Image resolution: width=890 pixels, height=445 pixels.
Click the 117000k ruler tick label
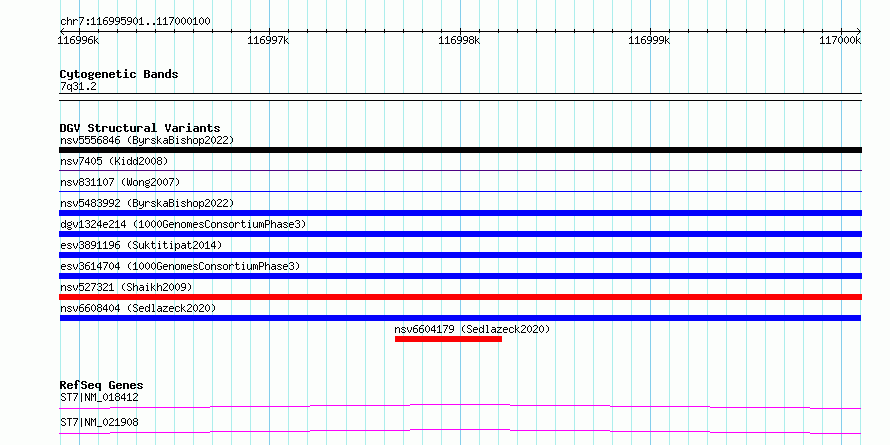click(840, 40)
